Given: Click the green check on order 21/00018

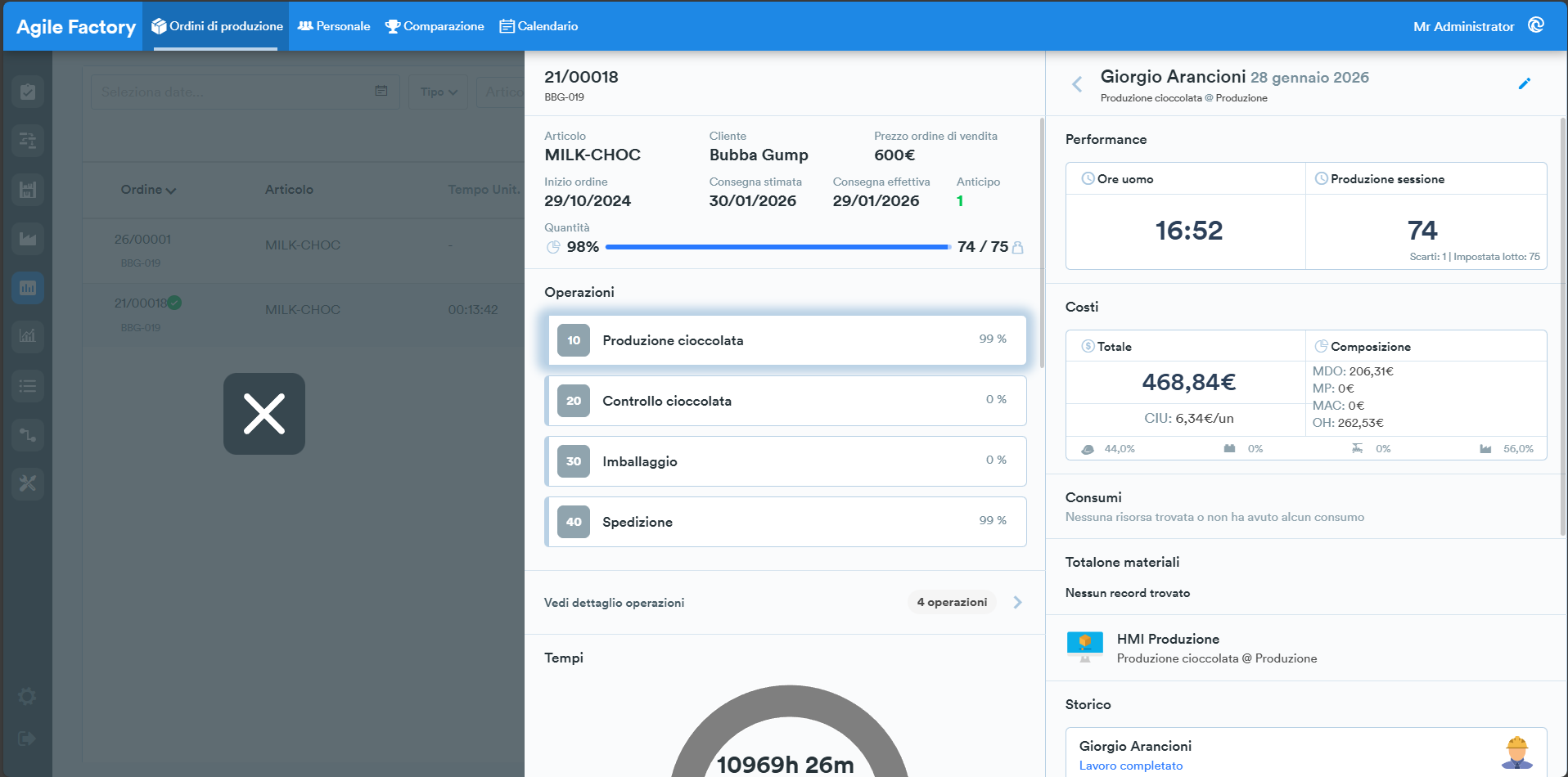Looking at the screenshot, I should pos(174,303).
